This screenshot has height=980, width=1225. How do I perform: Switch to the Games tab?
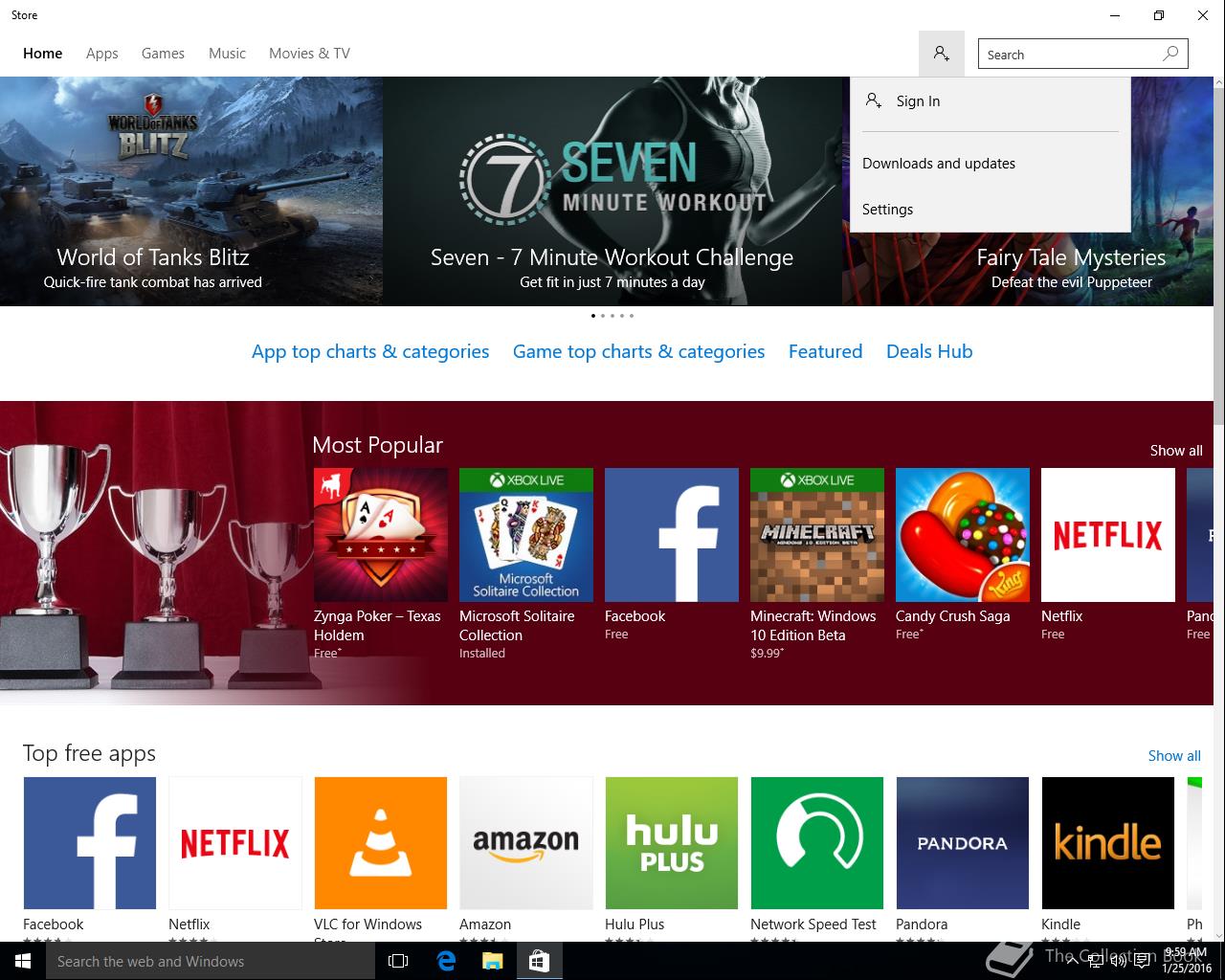[x=163, y=54]
